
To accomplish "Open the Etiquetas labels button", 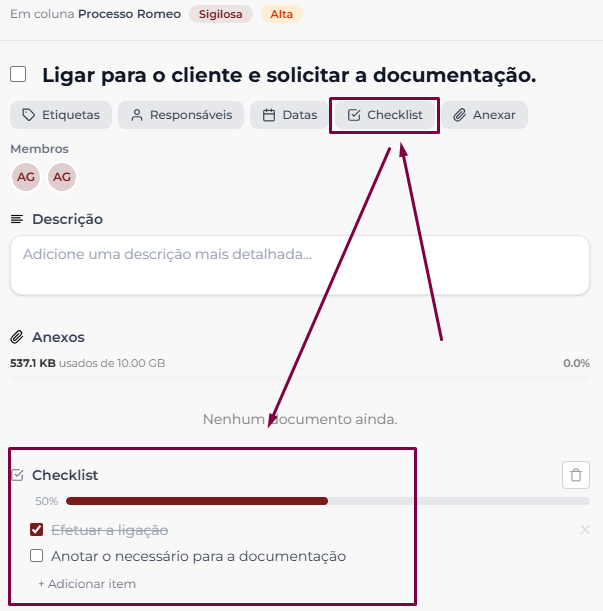I will [x=61, y=115].
